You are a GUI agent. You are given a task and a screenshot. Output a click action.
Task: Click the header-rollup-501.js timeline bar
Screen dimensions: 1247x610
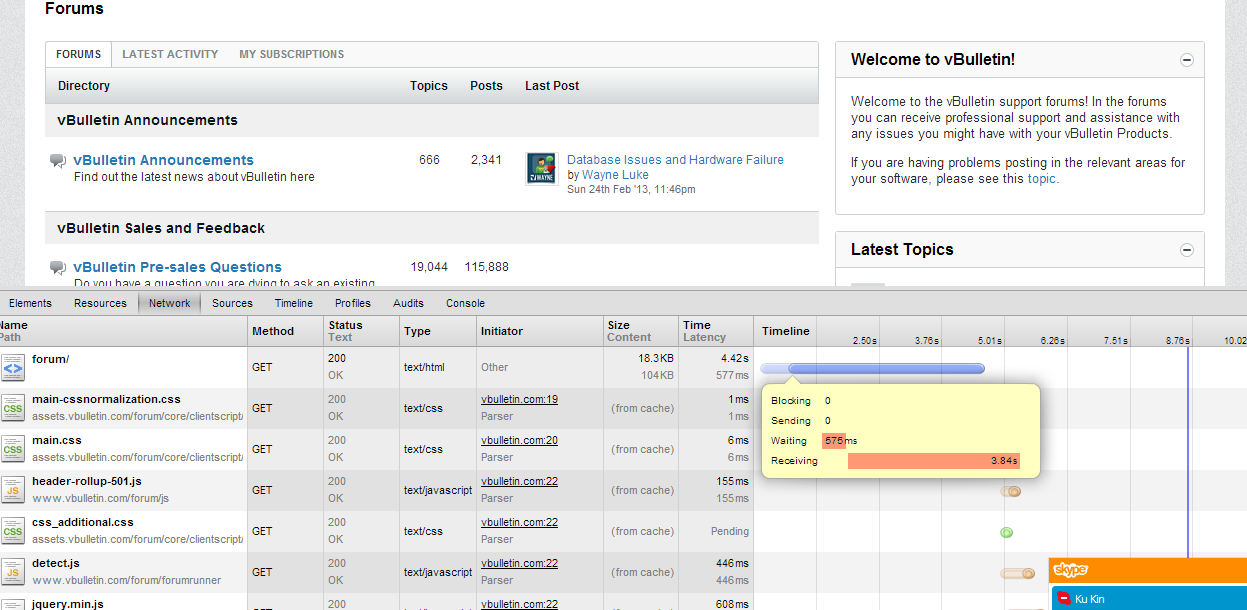(1011, 491)
